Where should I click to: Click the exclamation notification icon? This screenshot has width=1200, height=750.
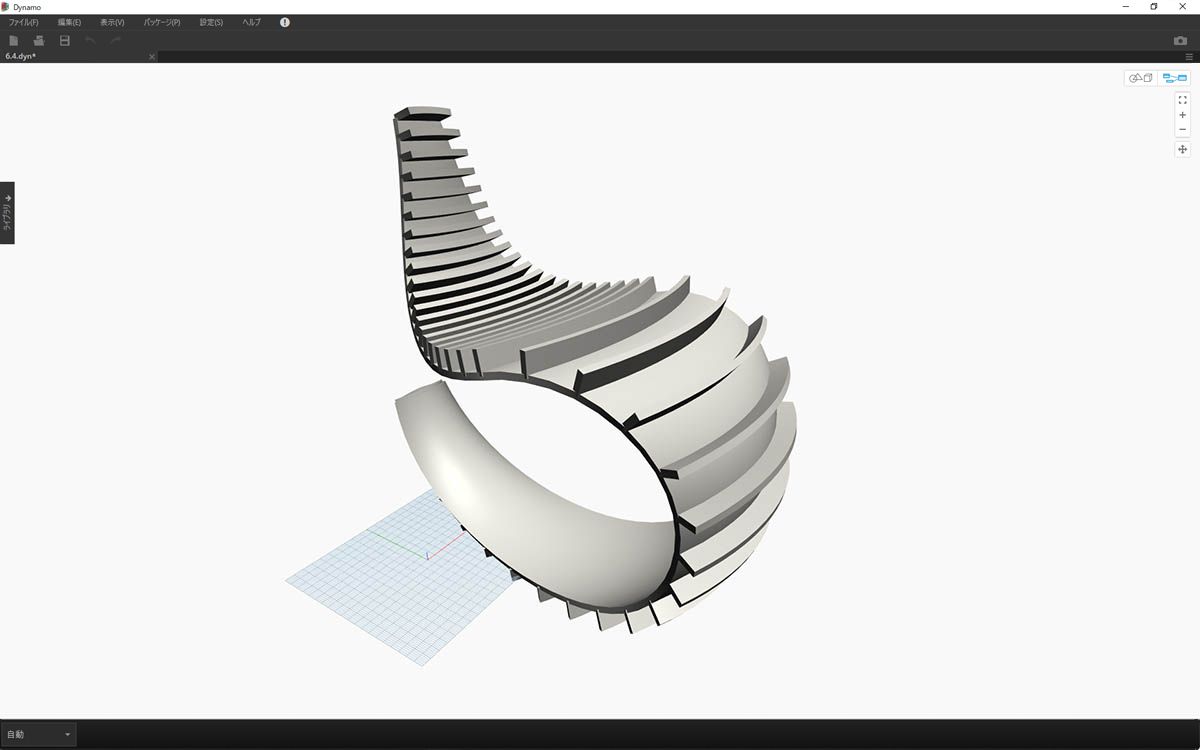pyautogui.click(x=285, y=22)
